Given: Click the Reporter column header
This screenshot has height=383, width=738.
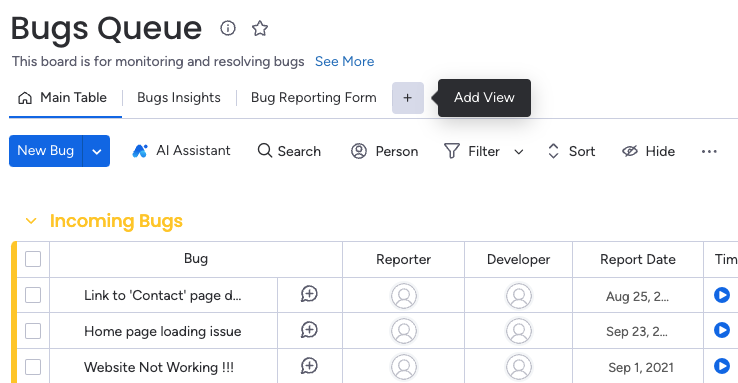Looking at the screenshot, I should point(403,259).
